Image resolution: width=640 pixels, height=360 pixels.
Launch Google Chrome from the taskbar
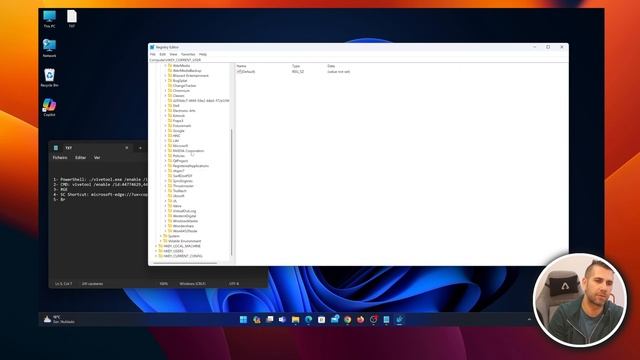coord(347,320)
